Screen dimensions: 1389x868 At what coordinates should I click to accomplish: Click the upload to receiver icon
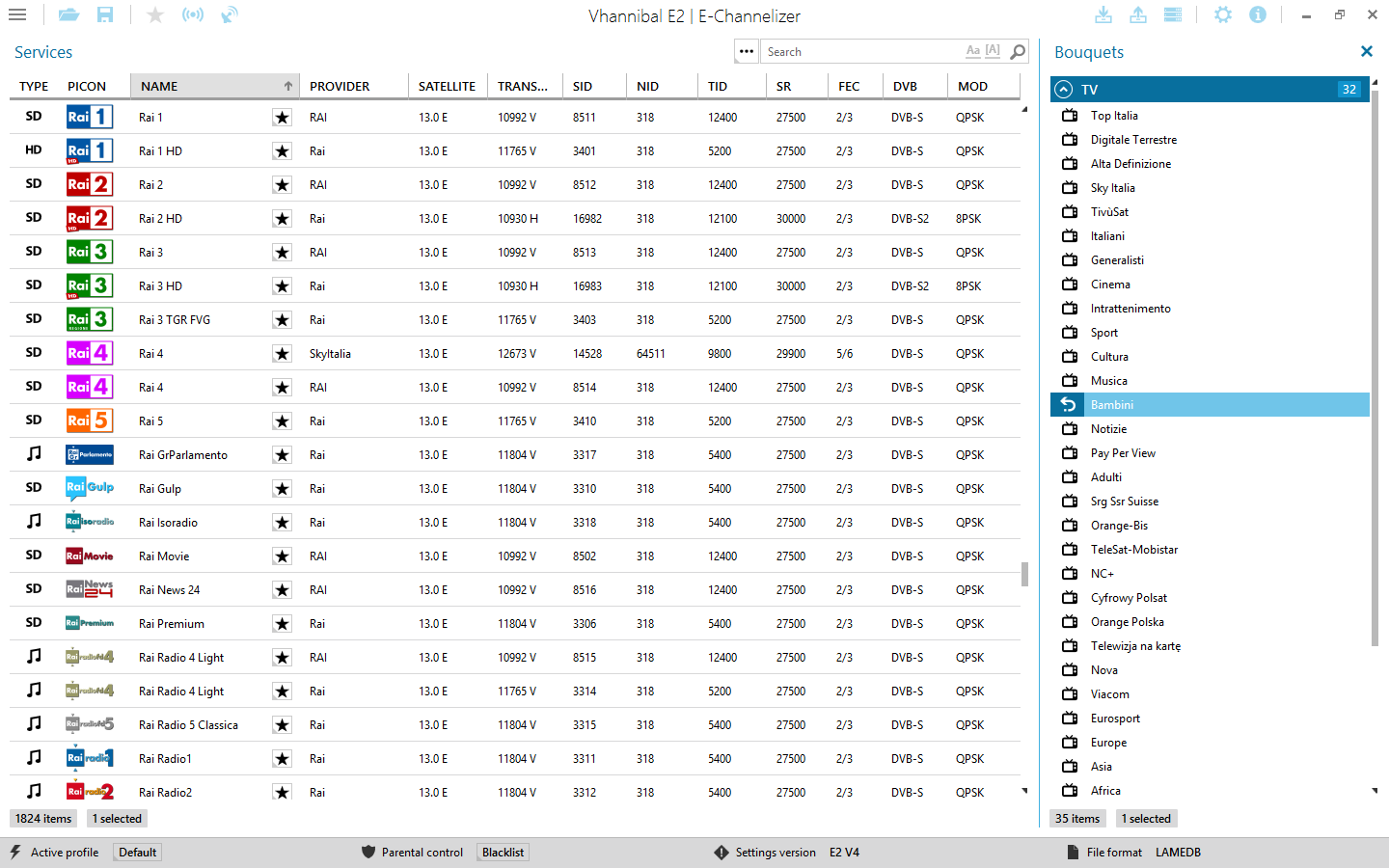pos(1138,15)
